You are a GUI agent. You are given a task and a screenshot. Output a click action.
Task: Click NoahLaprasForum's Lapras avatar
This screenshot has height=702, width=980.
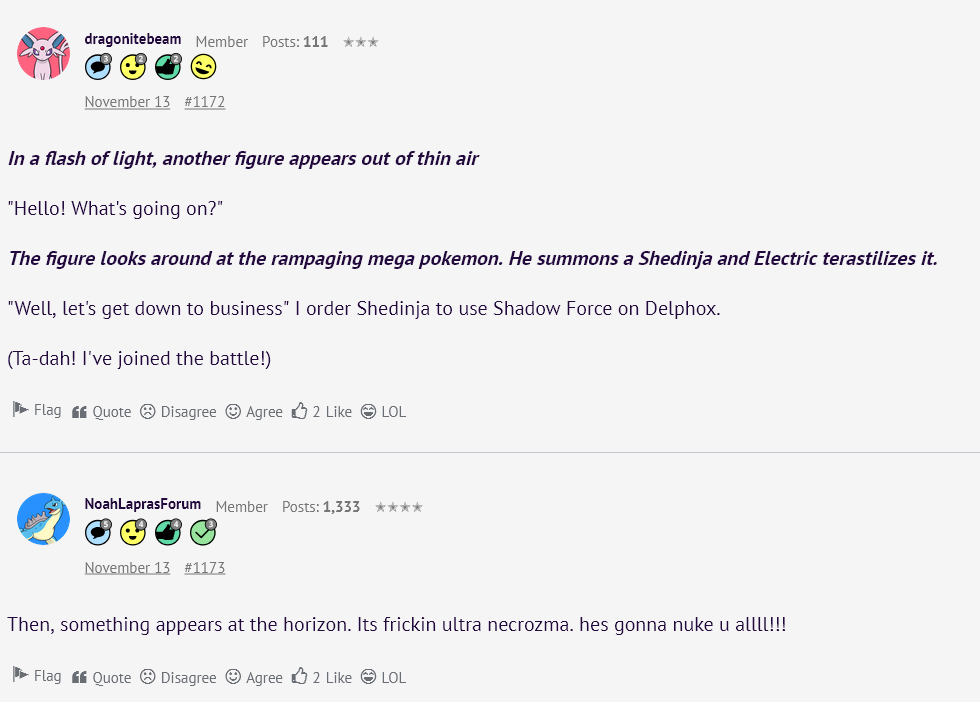tap(43, 519)
